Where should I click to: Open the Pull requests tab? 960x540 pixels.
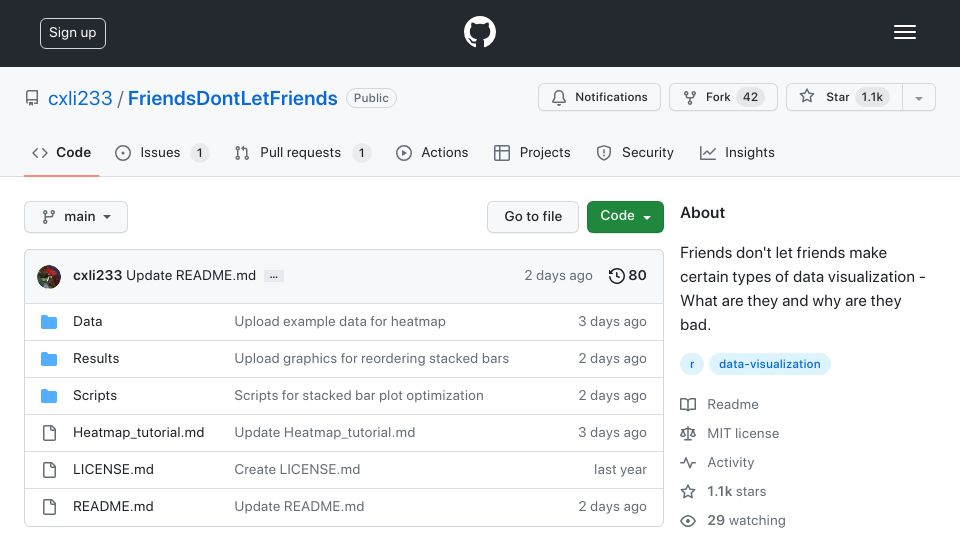[x=302, y=152]
